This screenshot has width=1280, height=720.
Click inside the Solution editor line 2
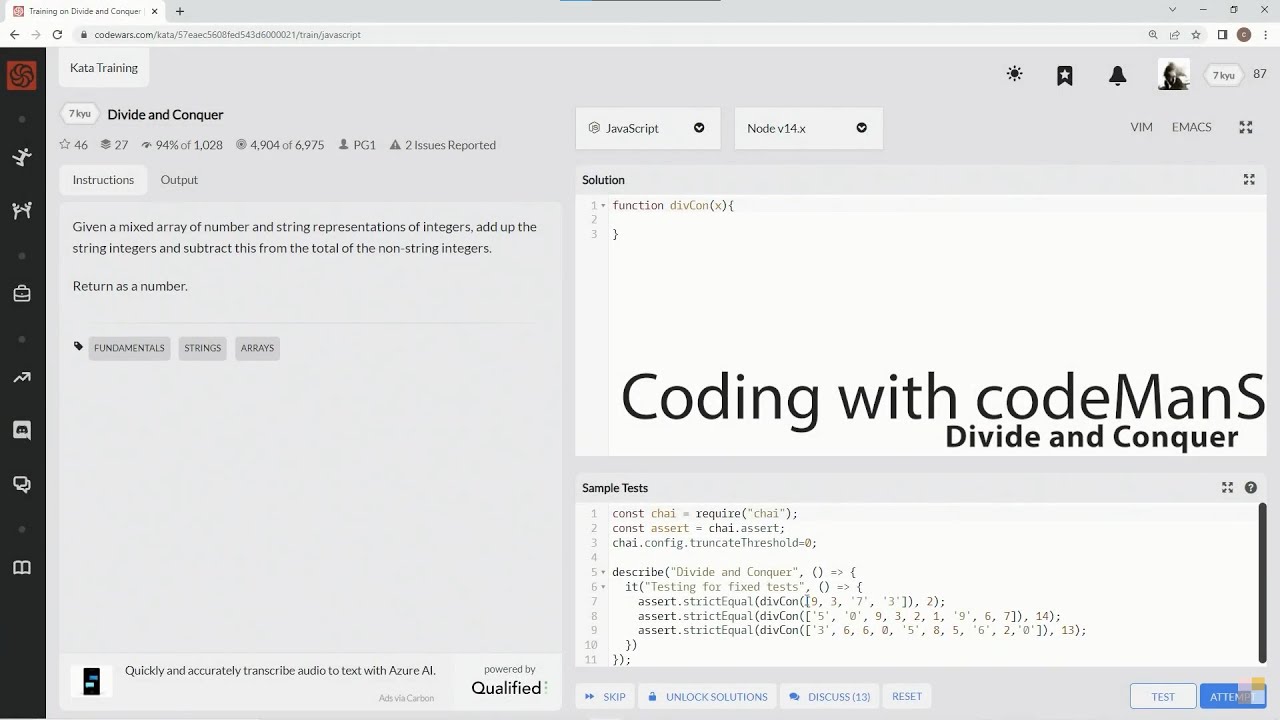[936, 219]
